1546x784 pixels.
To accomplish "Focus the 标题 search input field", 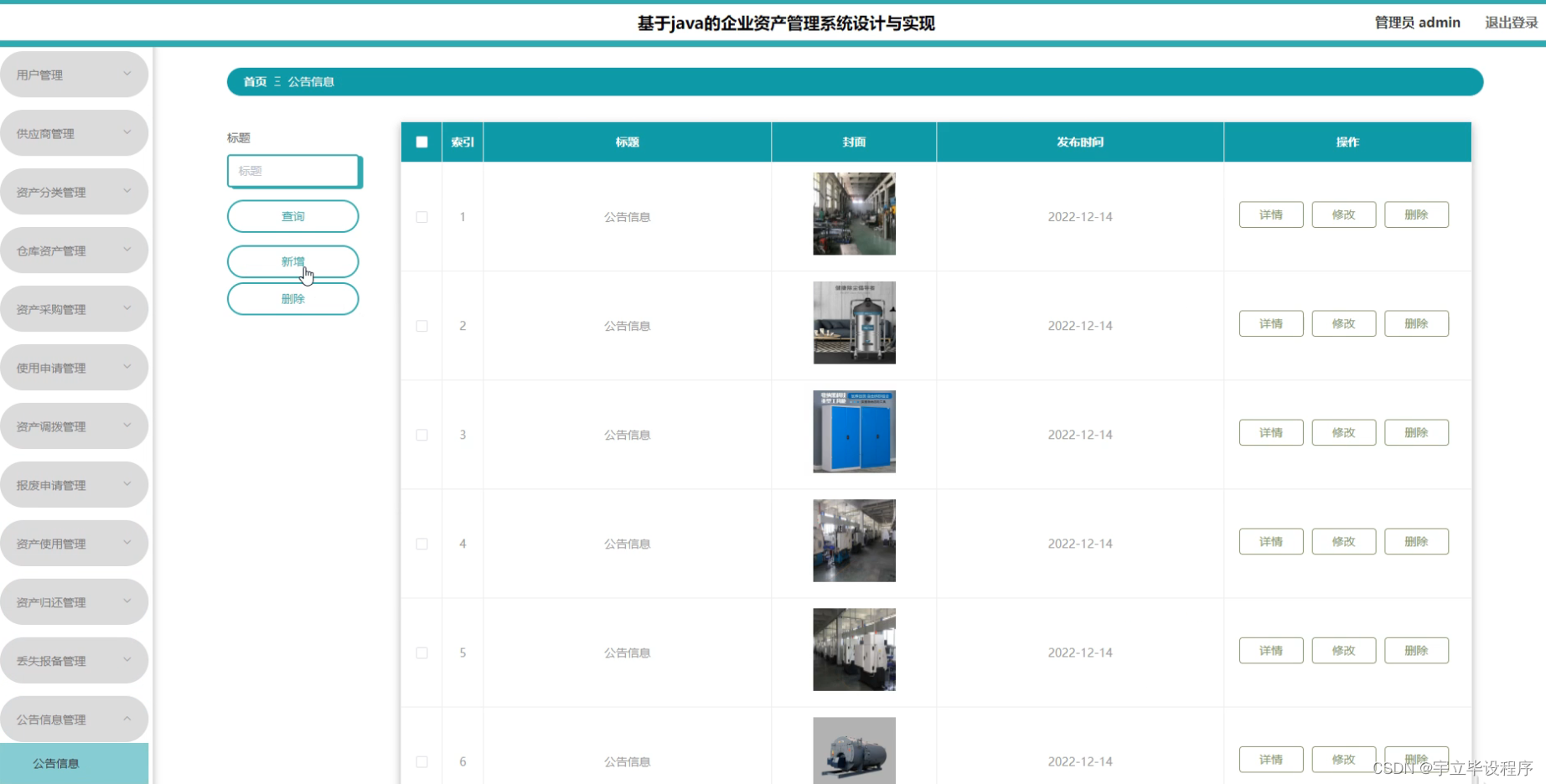I will pos(293,171).
